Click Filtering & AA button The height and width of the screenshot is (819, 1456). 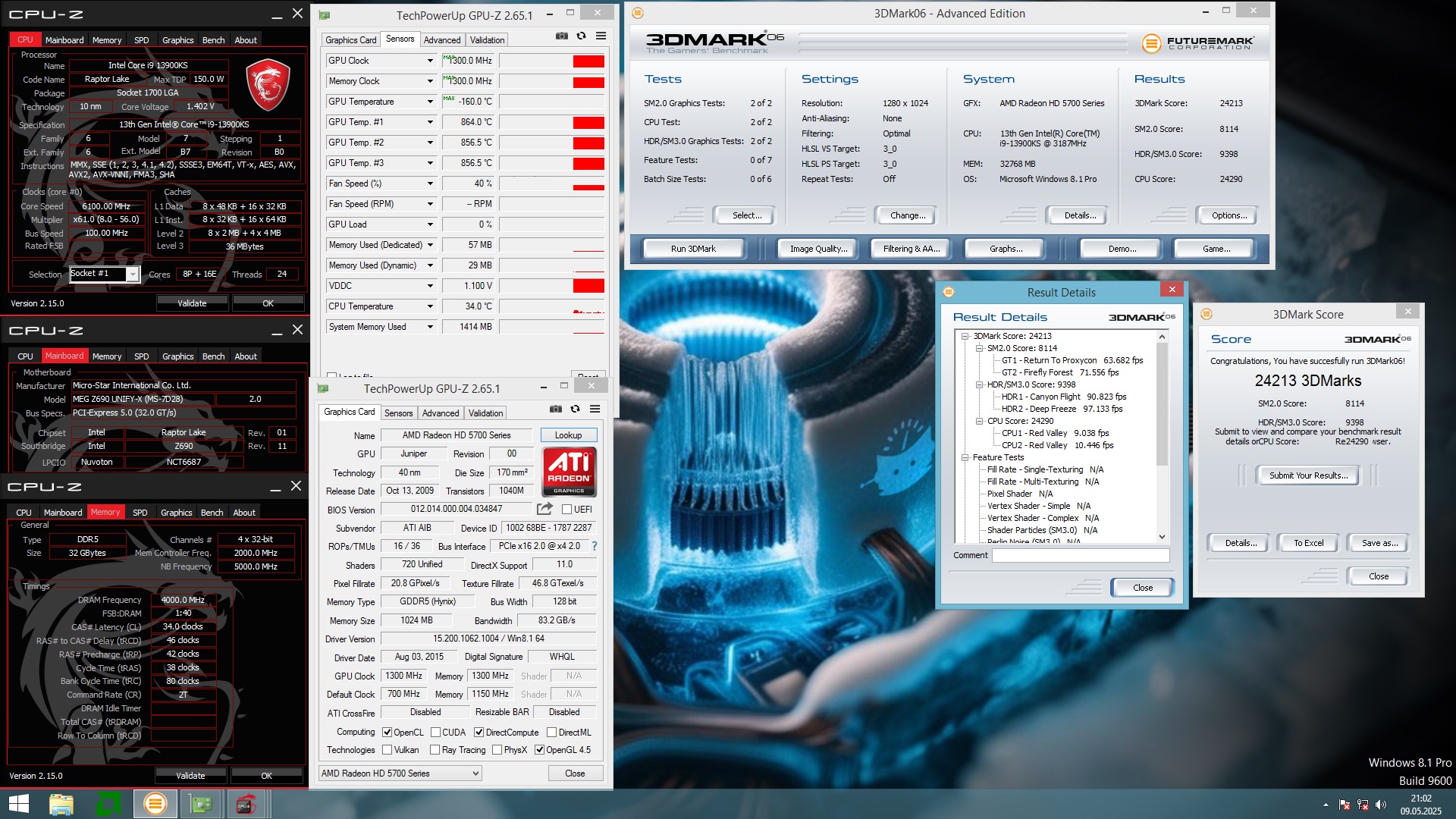tap(912, 249)
